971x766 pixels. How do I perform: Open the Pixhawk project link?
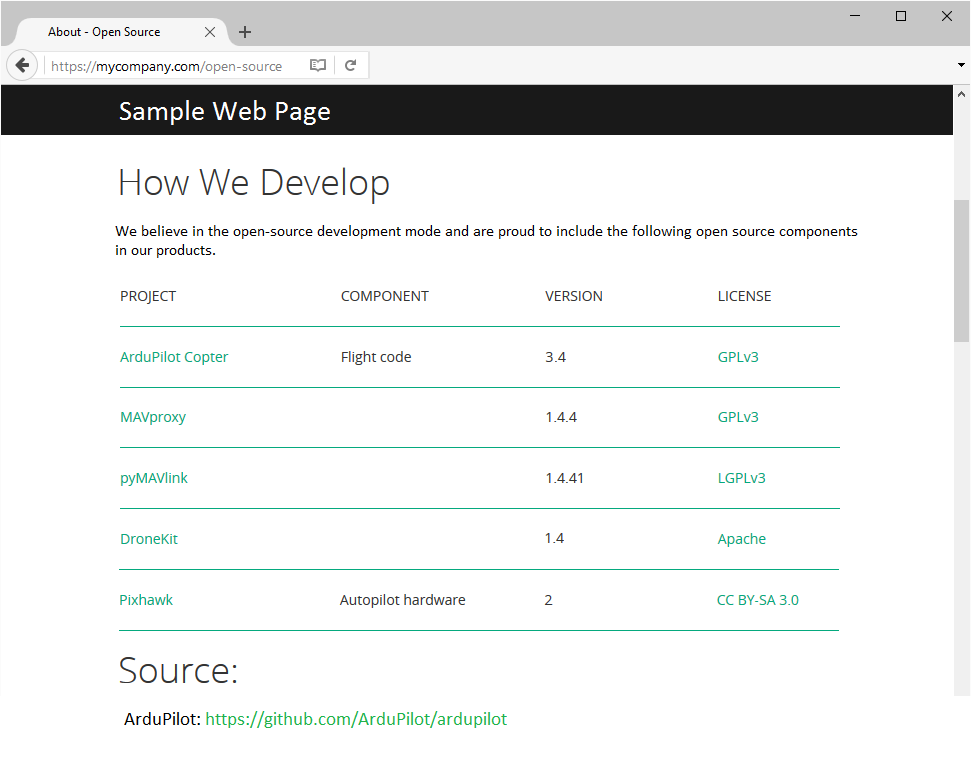point(146,600)
